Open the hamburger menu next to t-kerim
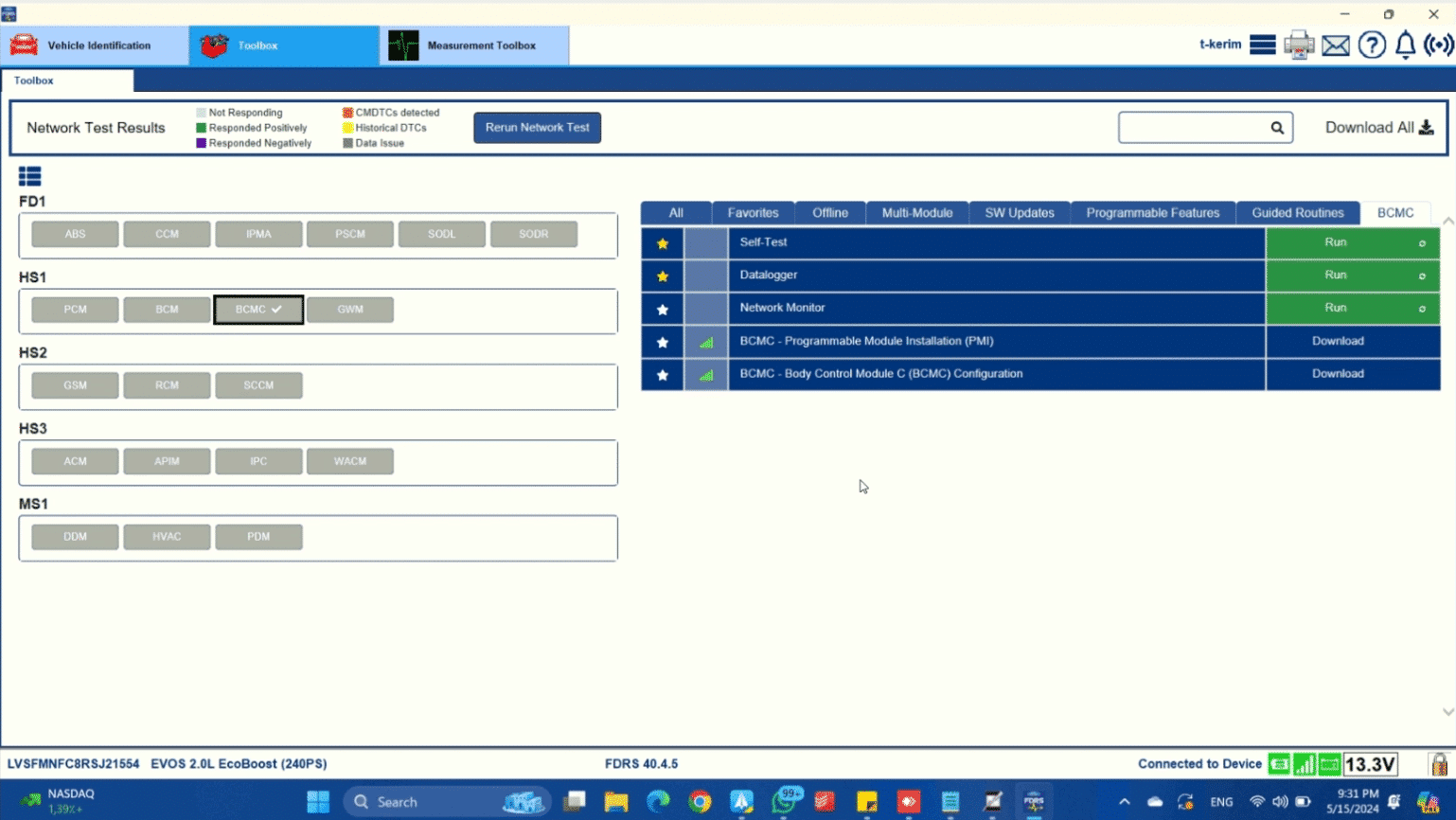This screenshot has width=1456, height=820. point(1262,45)
